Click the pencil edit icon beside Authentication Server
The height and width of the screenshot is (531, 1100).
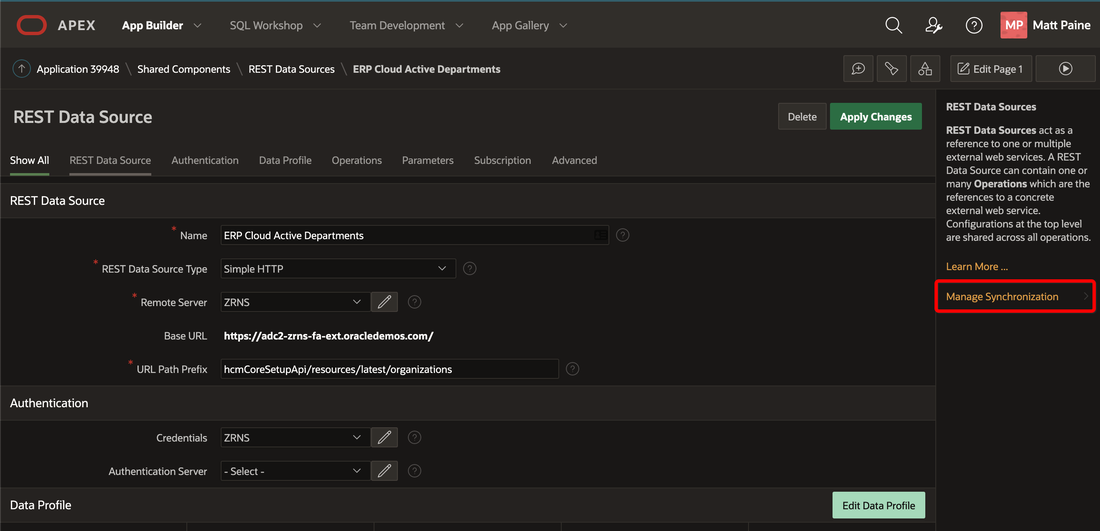[x=384, y=471]
